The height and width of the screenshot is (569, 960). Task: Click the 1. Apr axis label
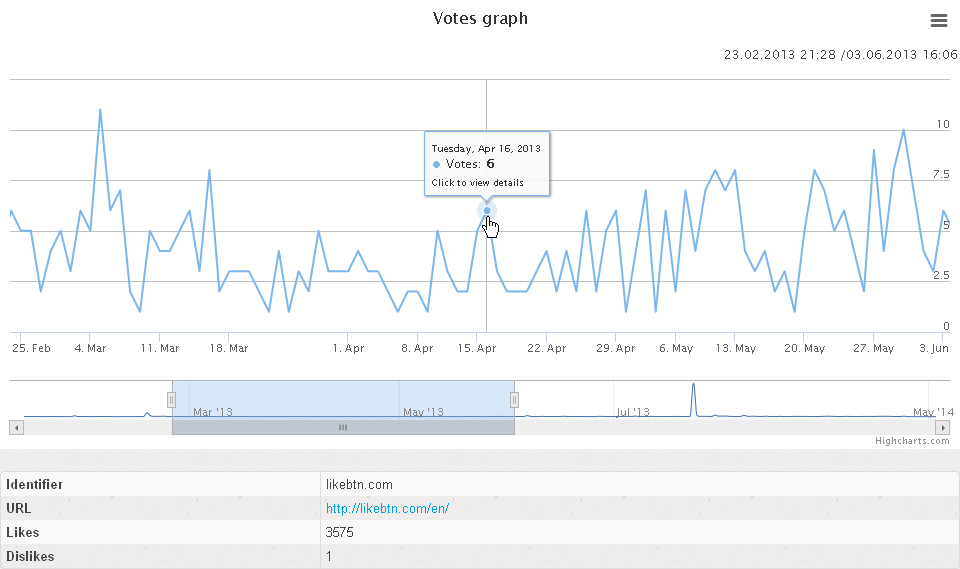[348, 348]
